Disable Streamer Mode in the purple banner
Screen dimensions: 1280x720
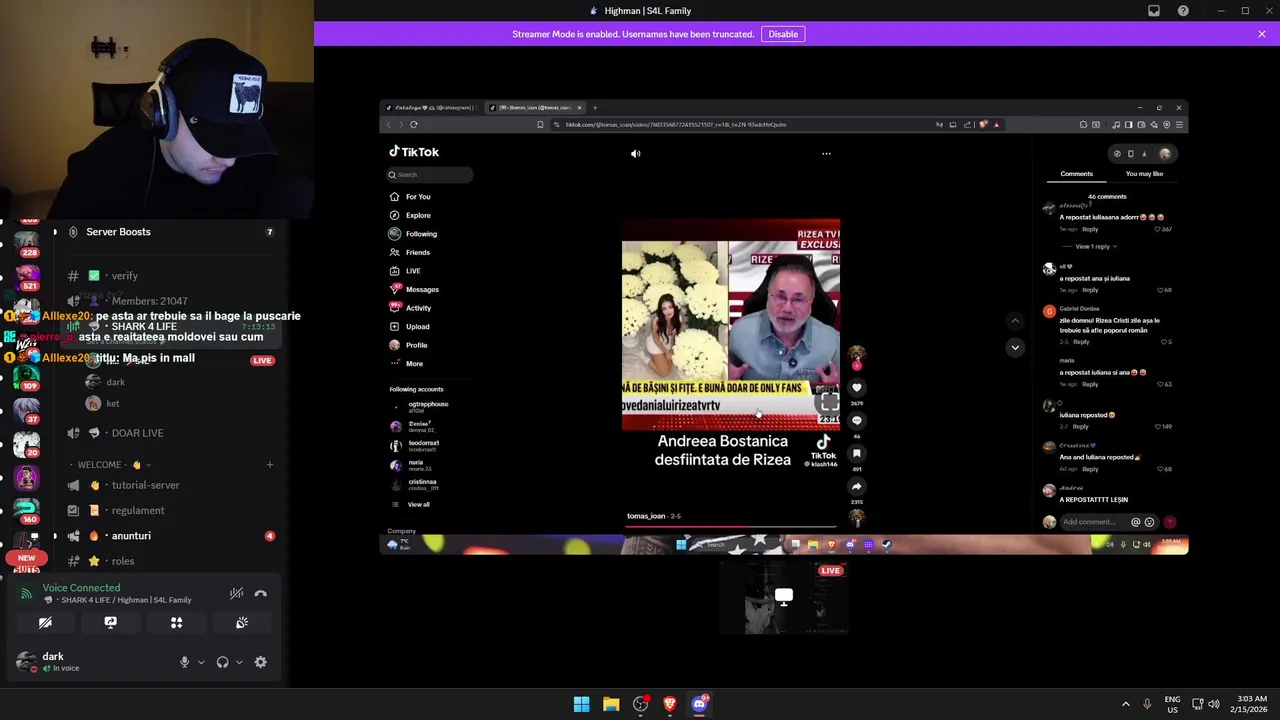tap(783, 34)
